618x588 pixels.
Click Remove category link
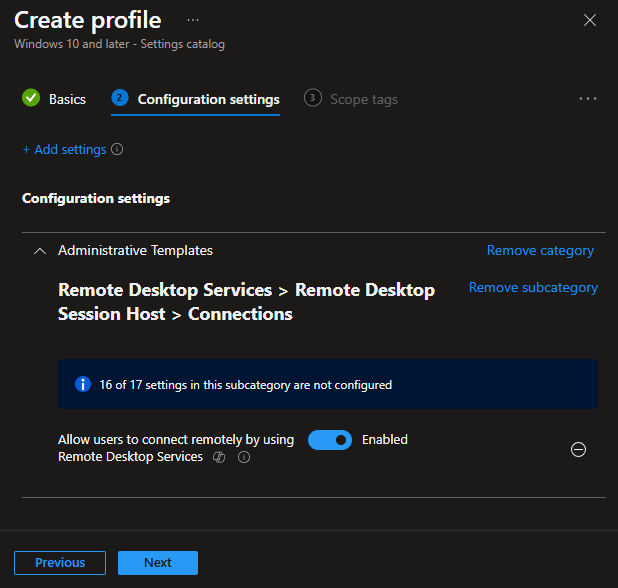point(540,251)
